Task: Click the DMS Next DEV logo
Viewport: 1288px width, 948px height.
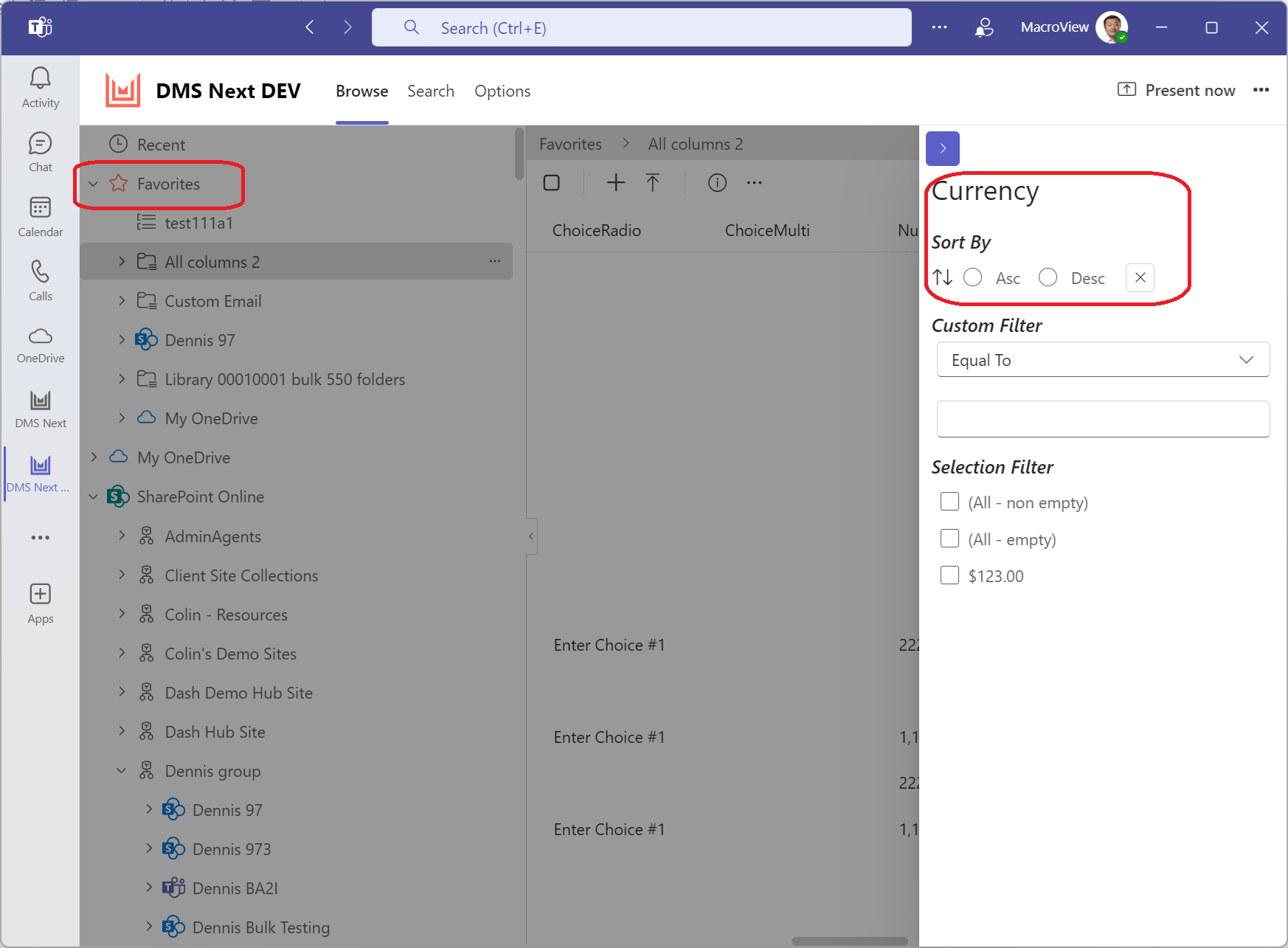Action: 122,91
